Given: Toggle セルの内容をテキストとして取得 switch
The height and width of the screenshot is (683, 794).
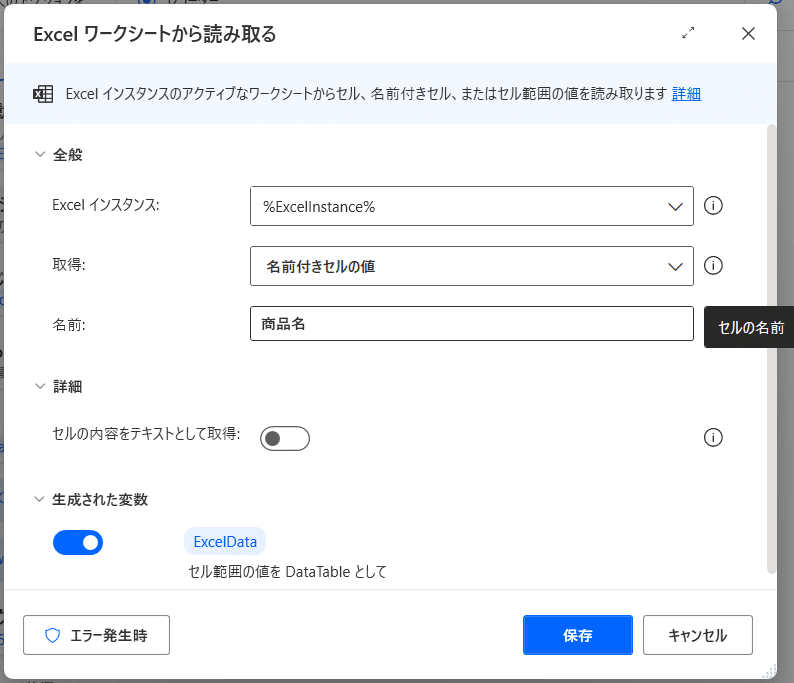Looking at the screenshot, I should (285, 438).
